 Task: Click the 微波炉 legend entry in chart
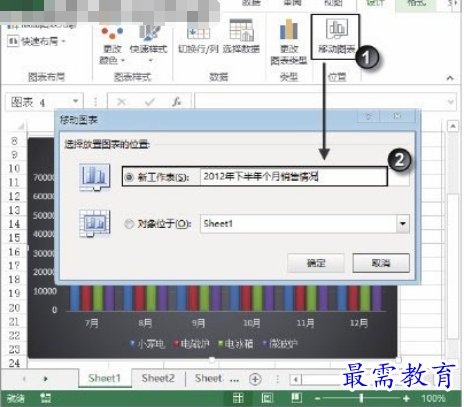[x=280, y=344]
